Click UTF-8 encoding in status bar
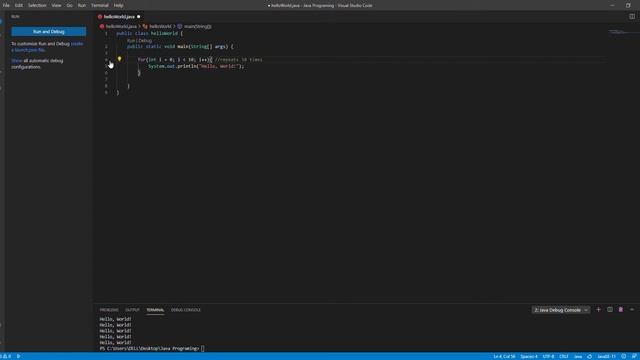 [x=548, y=356]
